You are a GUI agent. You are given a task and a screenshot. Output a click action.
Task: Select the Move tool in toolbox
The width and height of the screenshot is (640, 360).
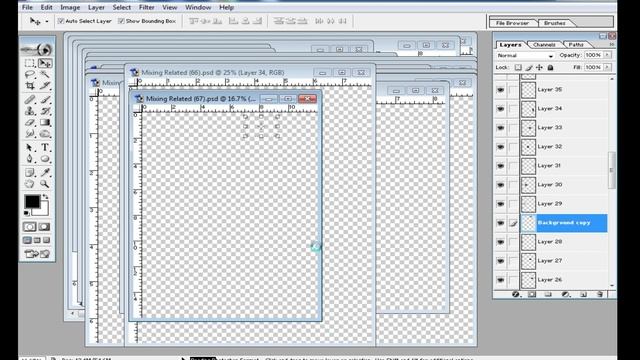tap(45, 64)
